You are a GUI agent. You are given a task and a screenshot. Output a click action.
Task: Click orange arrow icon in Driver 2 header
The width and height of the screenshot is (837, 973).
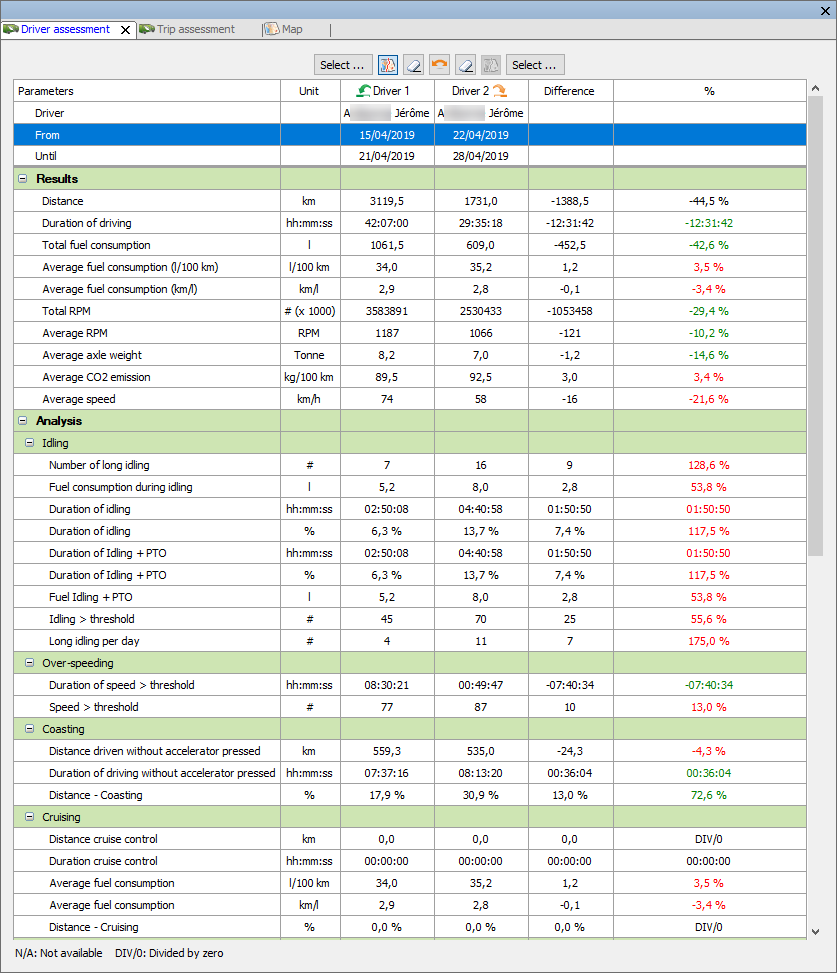pyautogui.click(x=499, y=91)
